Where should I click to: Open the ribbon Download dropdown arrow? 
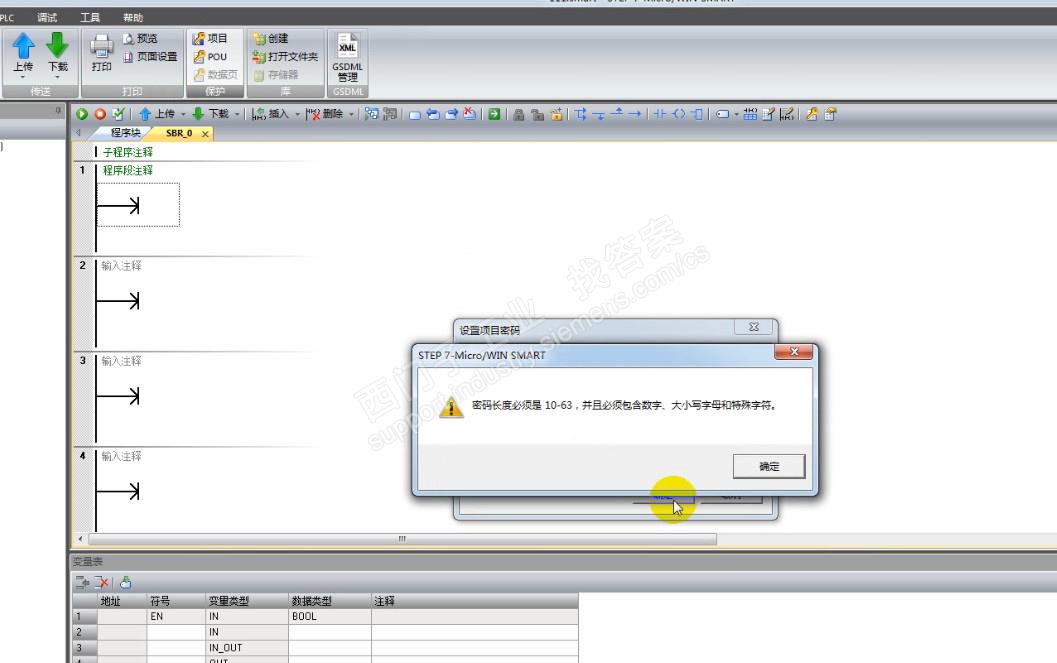(x=57, y=77)
